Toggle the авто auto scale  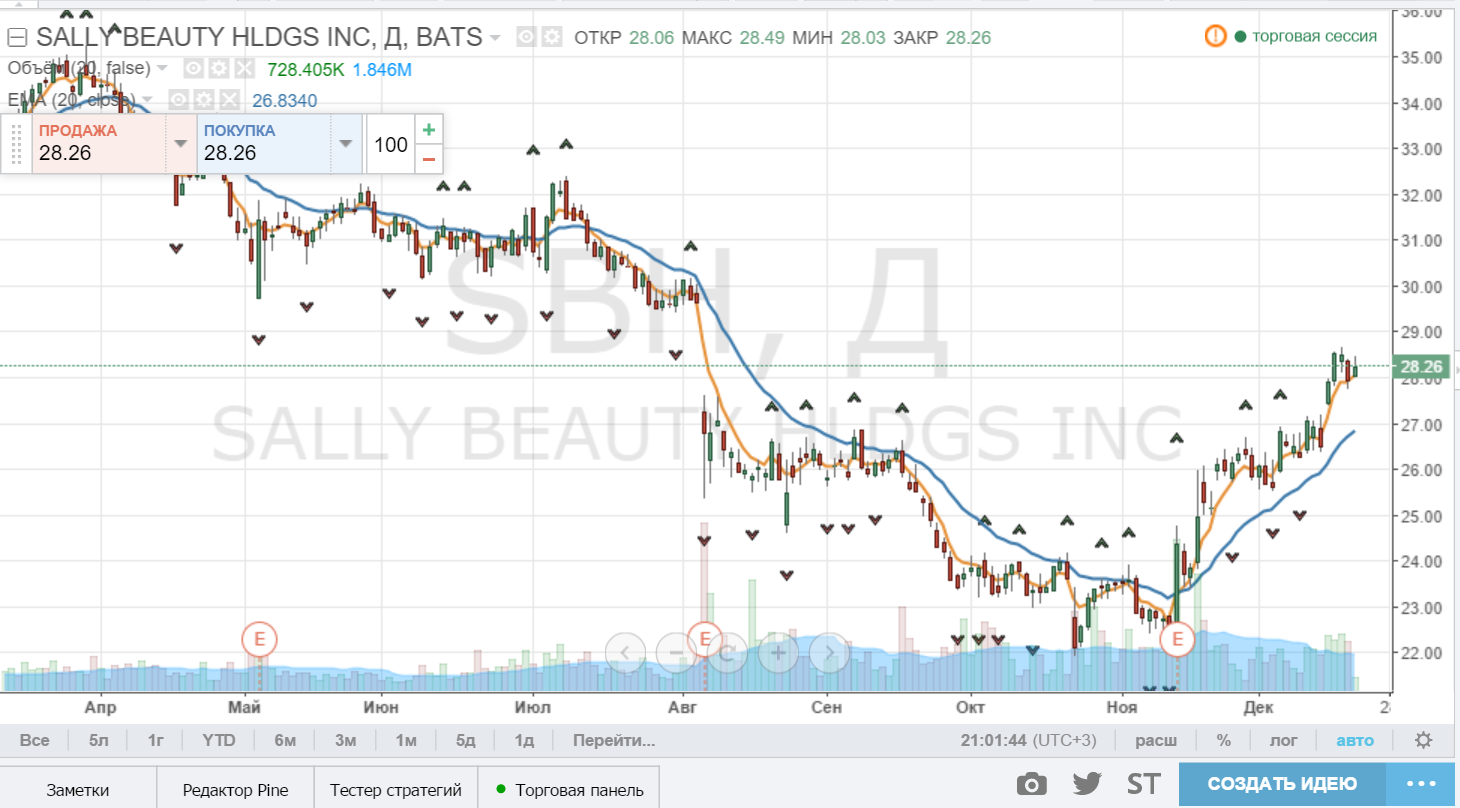(1355, 741)
